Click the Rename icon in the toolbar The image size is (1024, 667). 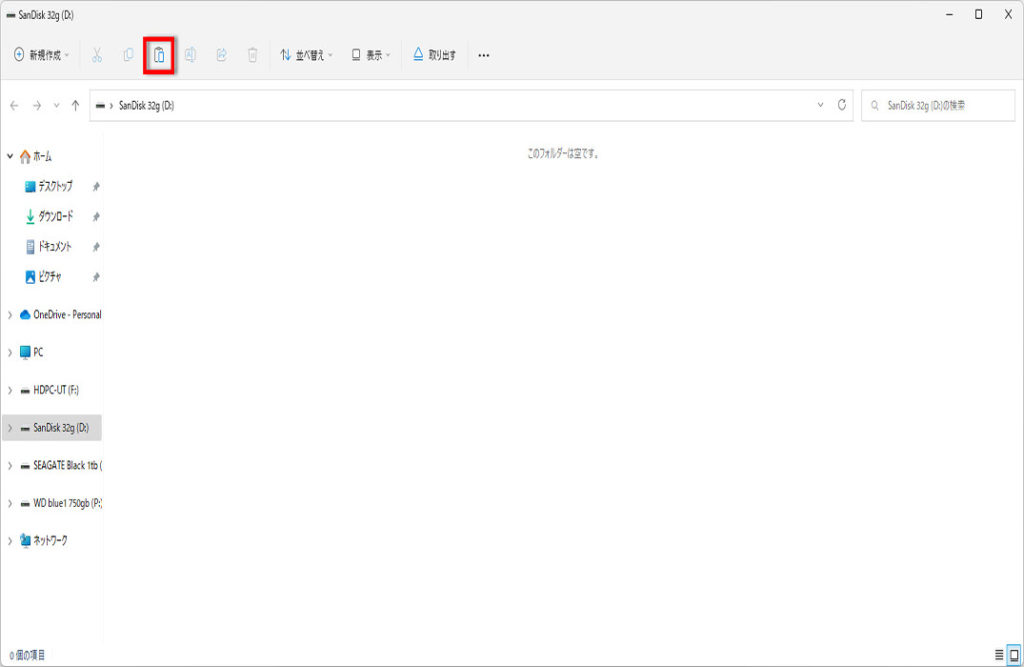tap(190, 55)
